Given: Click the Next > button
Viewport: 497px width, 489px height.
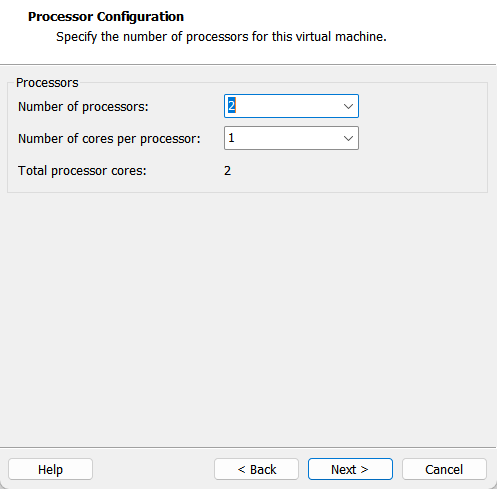Looking at the screenshot, I should [x=350, y=469].
